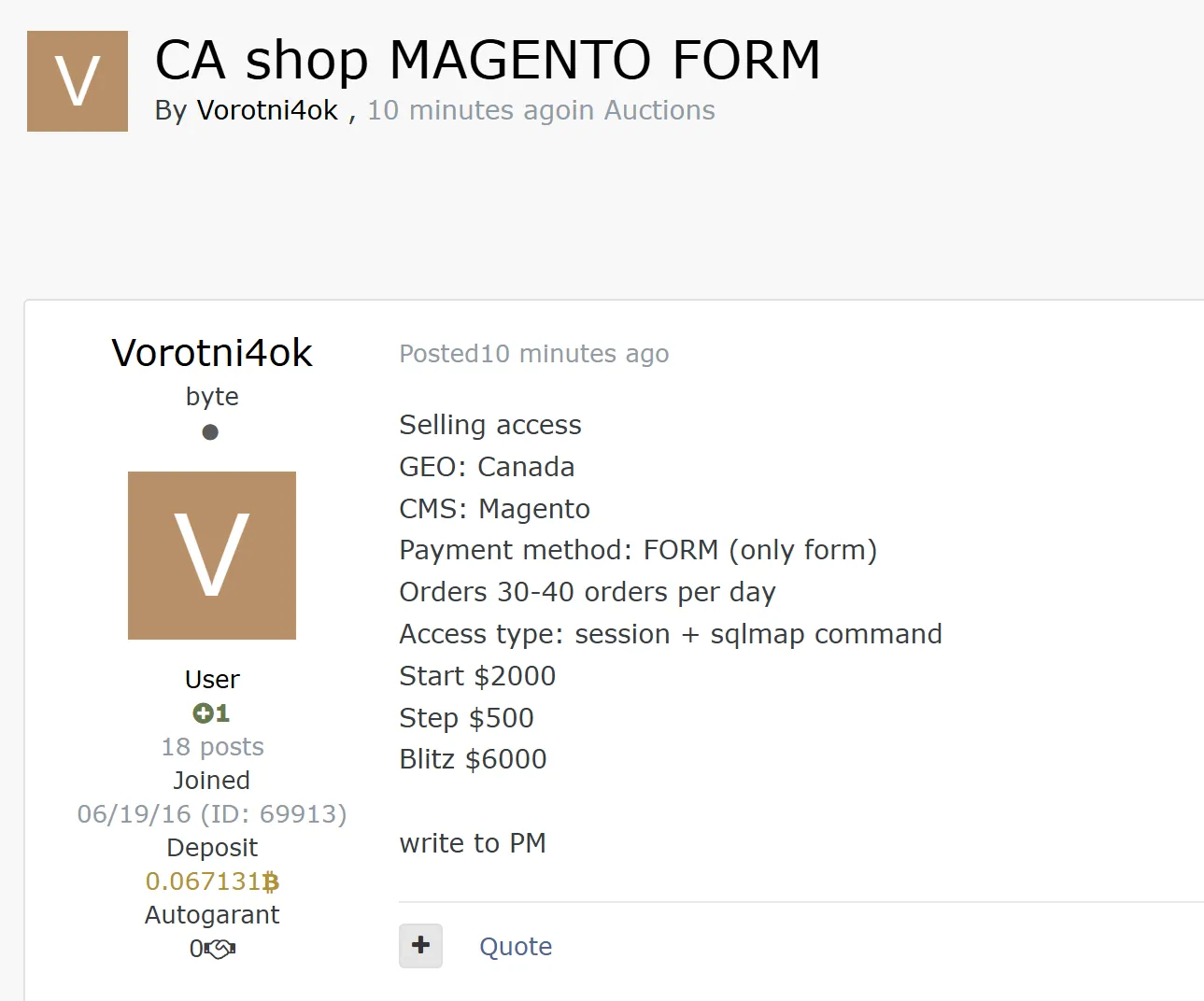1204x1001 pixels.
Task: Click the byte rank label
Action: [212, 397]
